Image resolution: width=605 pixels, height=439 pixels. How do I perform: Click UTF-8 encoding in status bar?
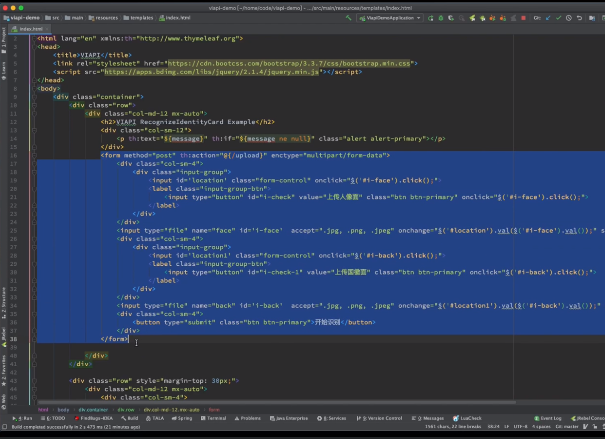click(x=521, y=427)
